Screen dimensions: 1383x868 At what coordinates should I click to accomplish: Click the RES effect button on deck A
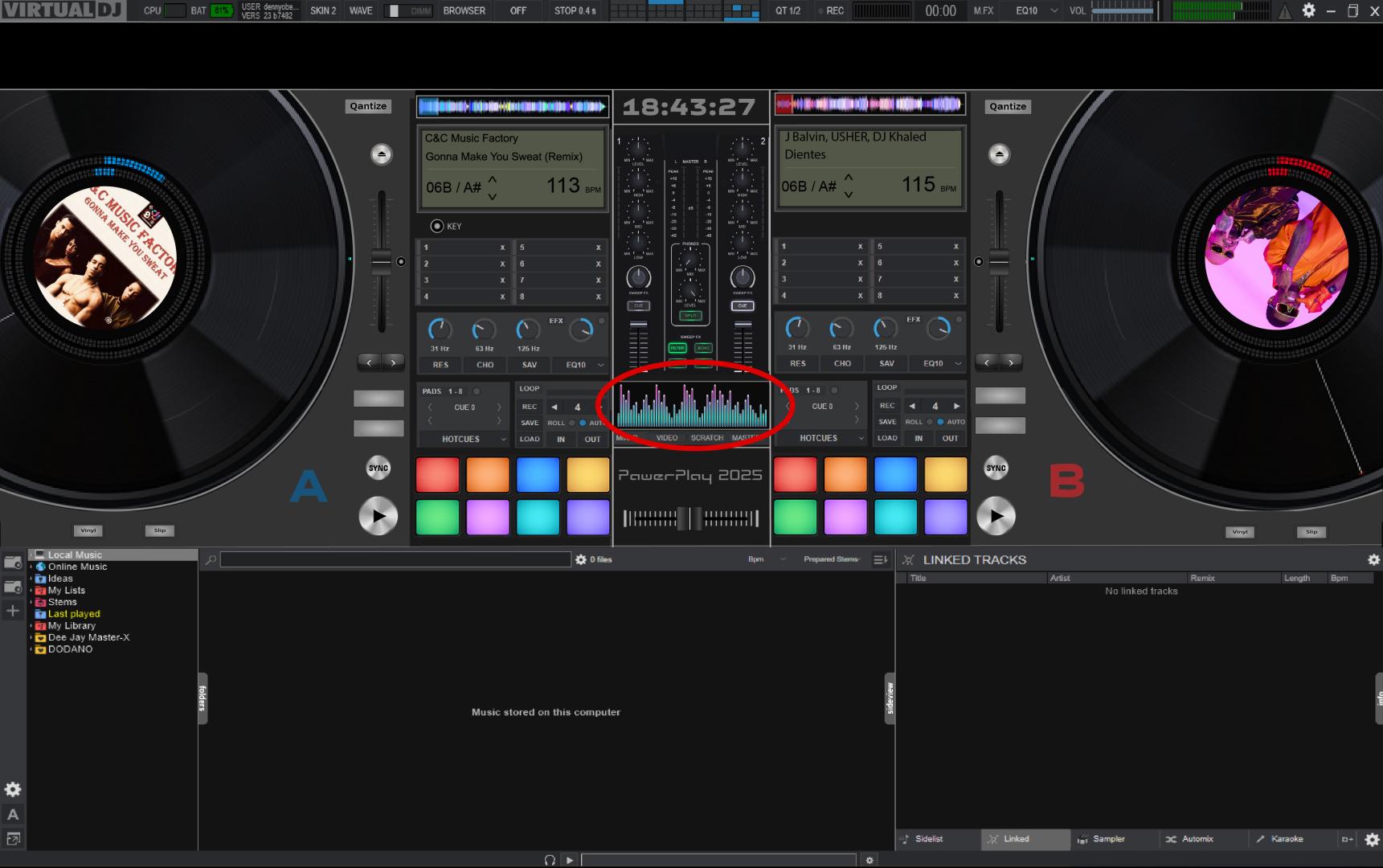(x=440, y=365)
